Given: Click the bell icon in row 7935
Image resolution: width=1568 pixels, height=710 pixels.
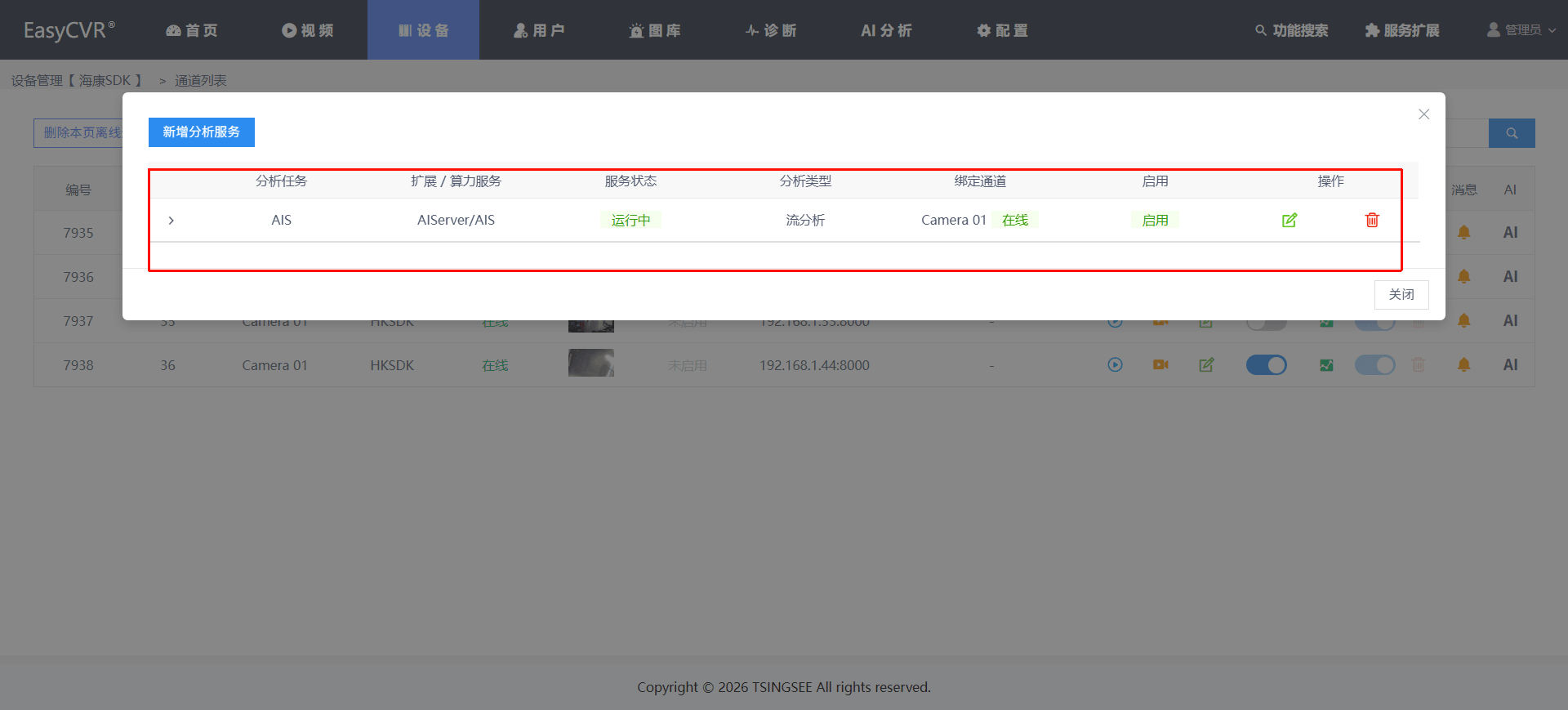Looking at the screenshot, I should [x=1464, y=233].
